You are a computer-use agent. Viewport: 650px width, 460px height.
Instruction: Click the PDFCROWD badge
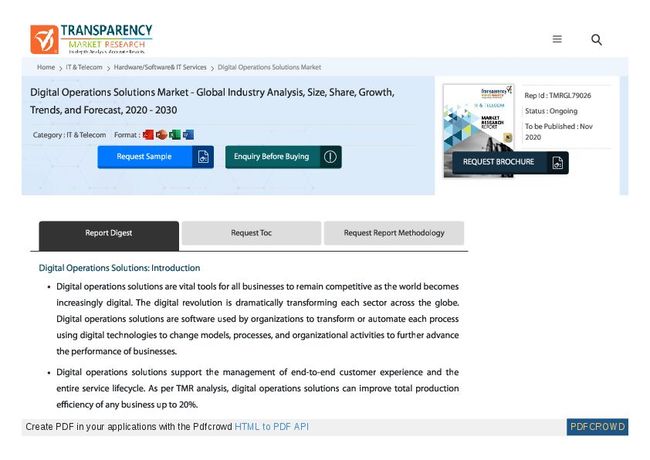click(x=597, y=427)
